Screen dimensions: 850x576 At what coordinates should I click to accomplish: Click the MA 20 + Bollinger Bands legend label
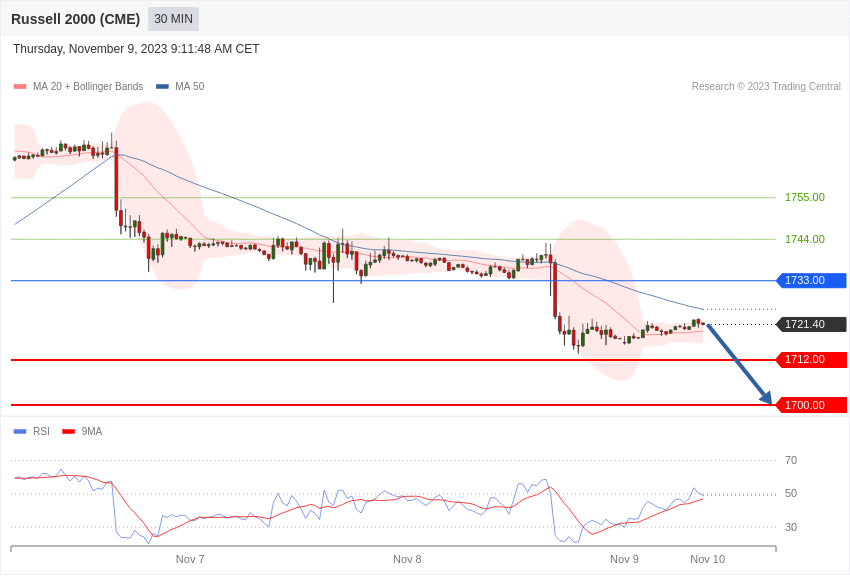[x=88, y=86]
